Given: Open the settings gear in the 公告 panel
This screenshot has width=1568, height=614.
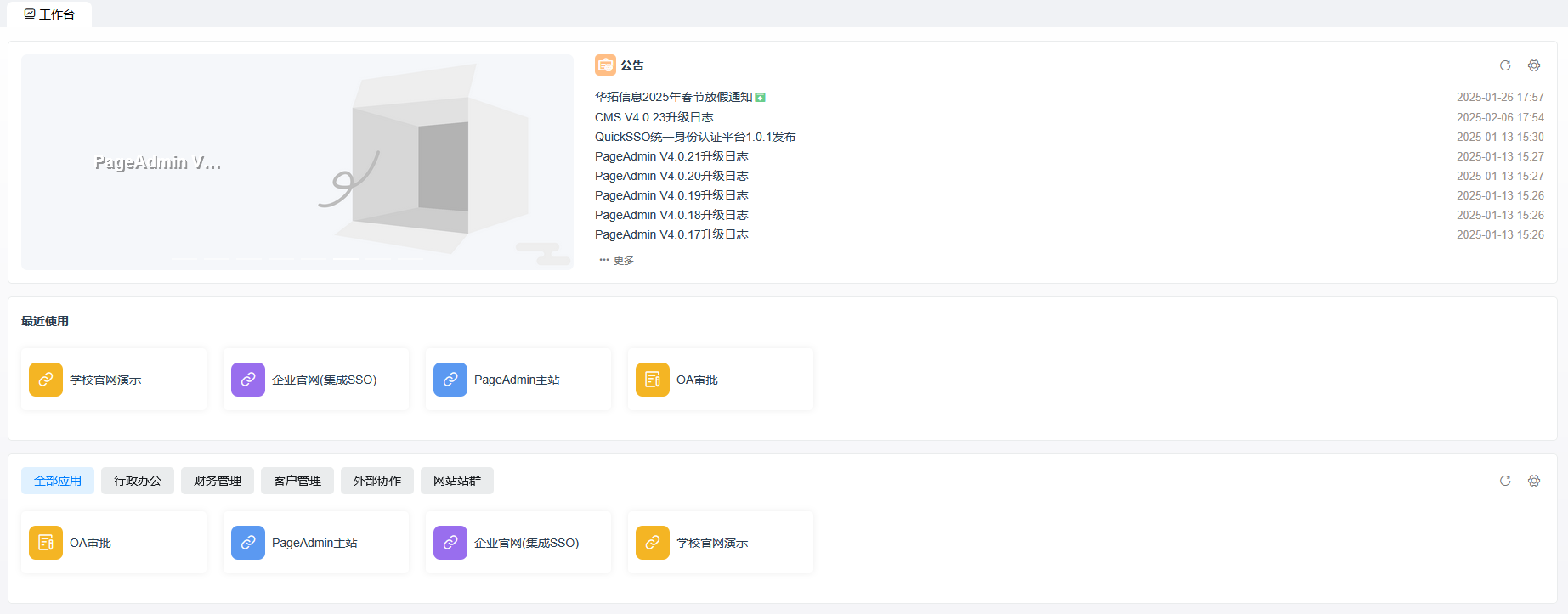Looking at the screenshot, I should [1534, 65].
